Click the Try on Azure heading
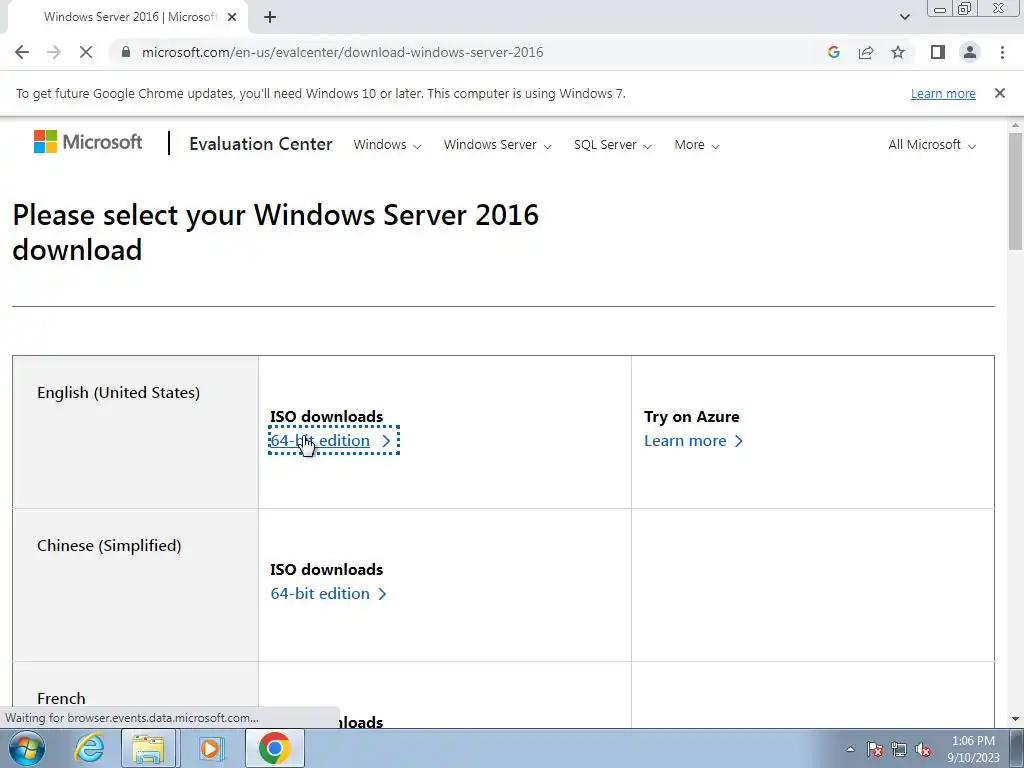 tap(692, 417)
